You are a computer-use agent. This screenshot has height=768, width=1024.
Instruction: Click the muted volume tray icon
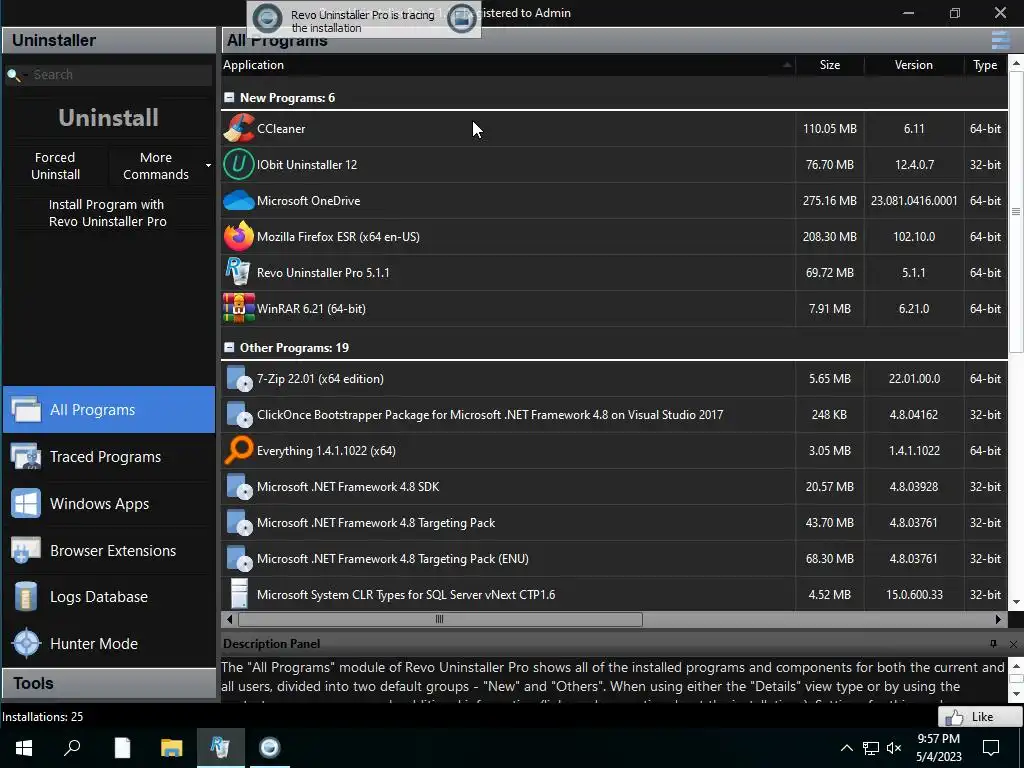click(x=894, y=748)
